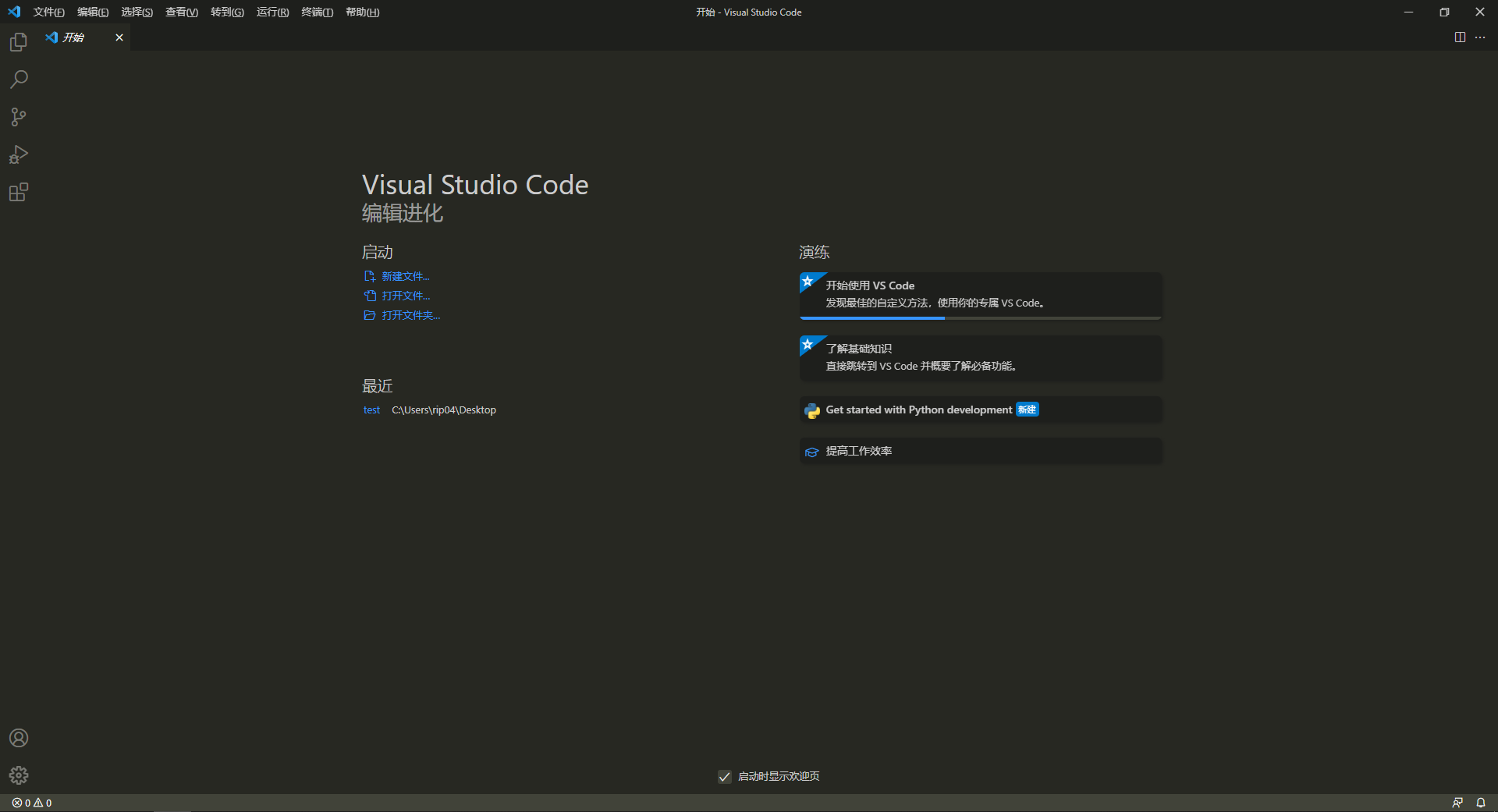Click the progress bar under 开始使用 VS Code

tap(981, 318)
